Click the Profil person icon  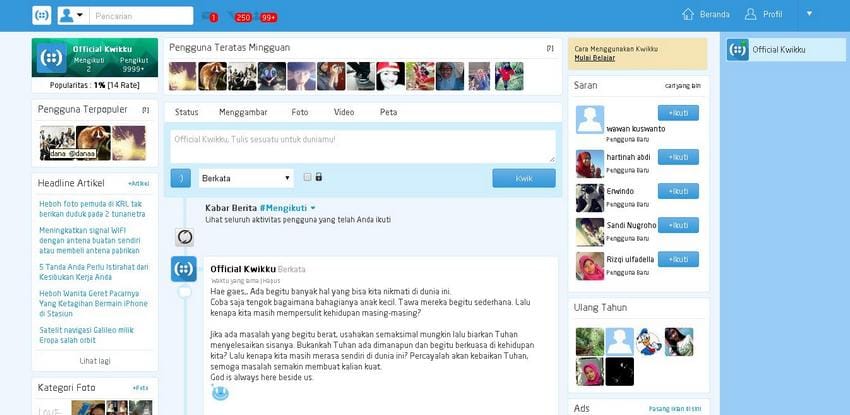(751, 15)
